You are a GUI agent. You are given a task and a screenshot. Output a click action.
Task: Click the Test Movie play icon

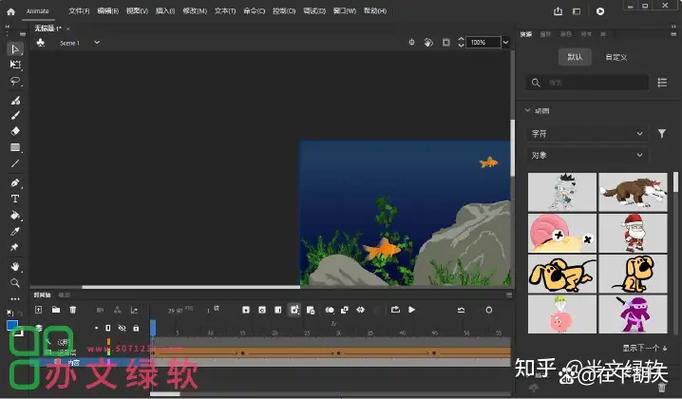click(x=600, y=12)
